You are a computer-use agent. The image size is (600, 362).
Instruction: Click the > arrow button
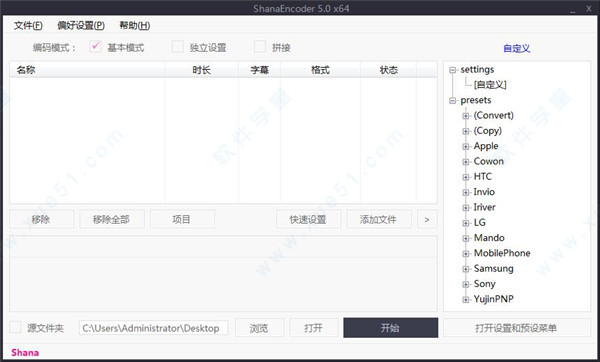427,219
